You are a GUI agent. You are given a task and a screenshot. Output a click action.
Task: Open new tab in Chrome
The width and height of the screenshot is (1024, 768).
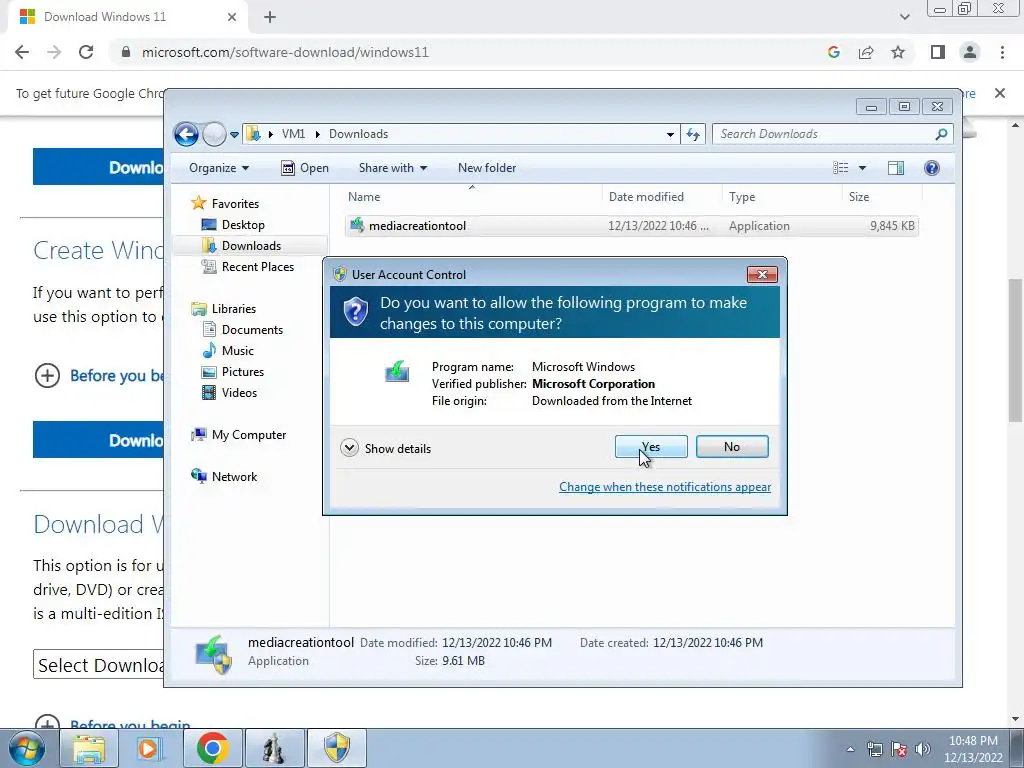click(x=270, y=17)
